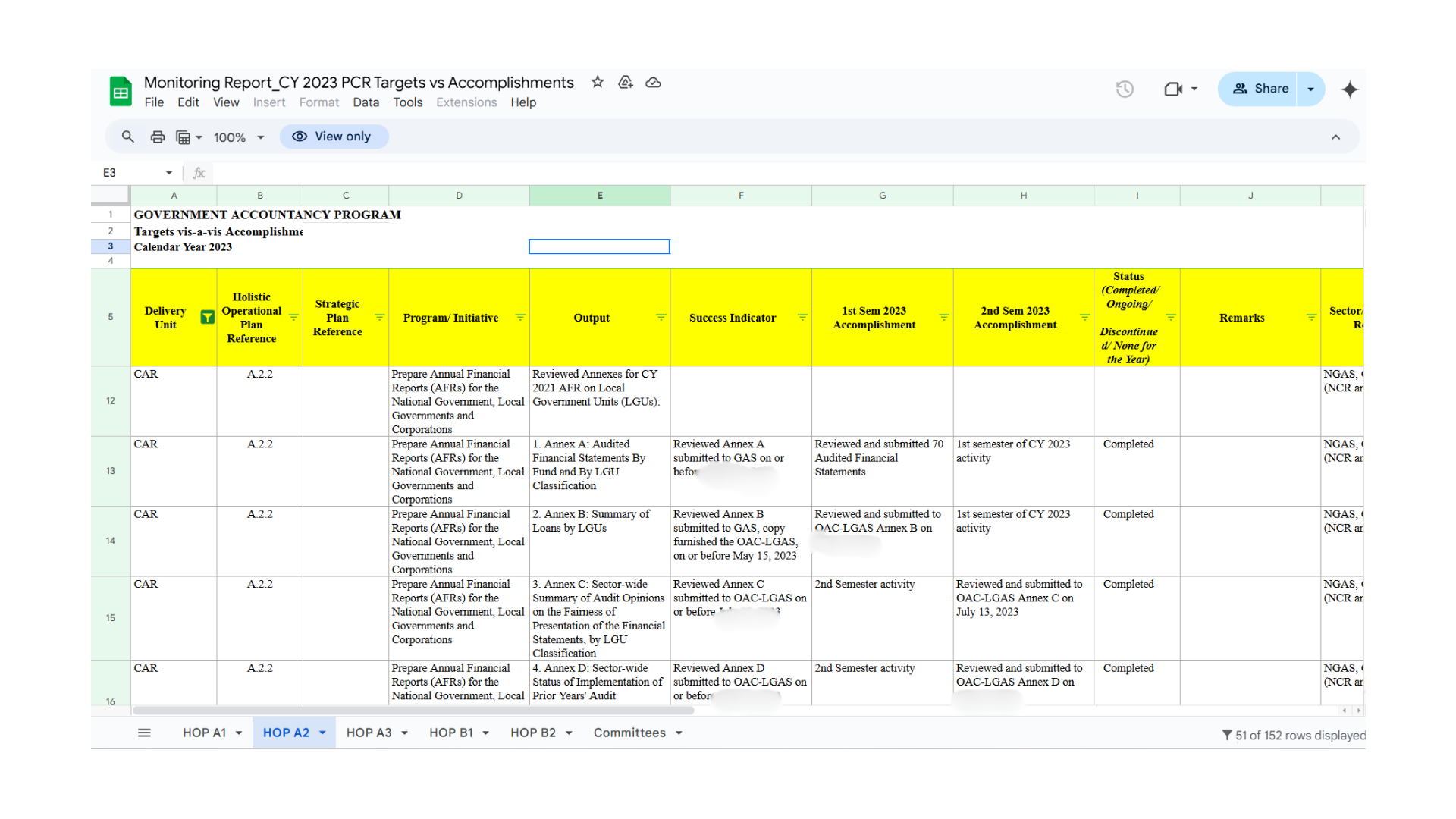This screenshot has width=1456, height=819.
Task: Switch to HOP B1 sheet tab
Action: tap(450, 733)
